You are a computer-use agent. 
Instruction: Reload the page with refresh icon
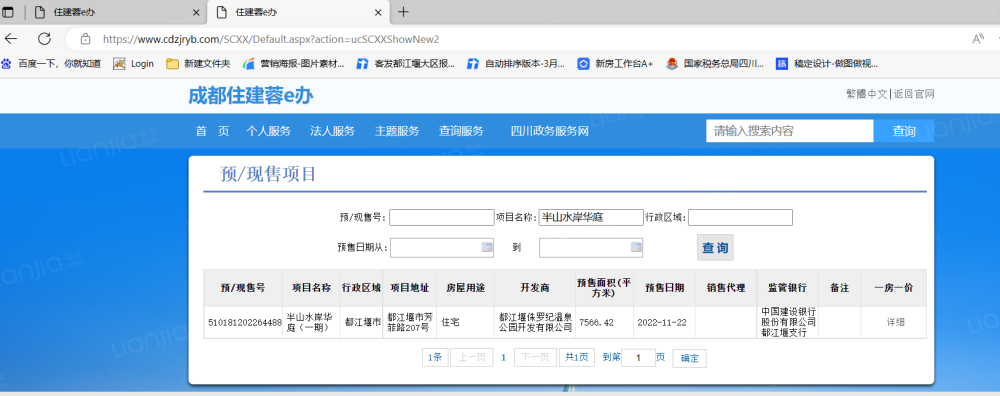(44, 39)
